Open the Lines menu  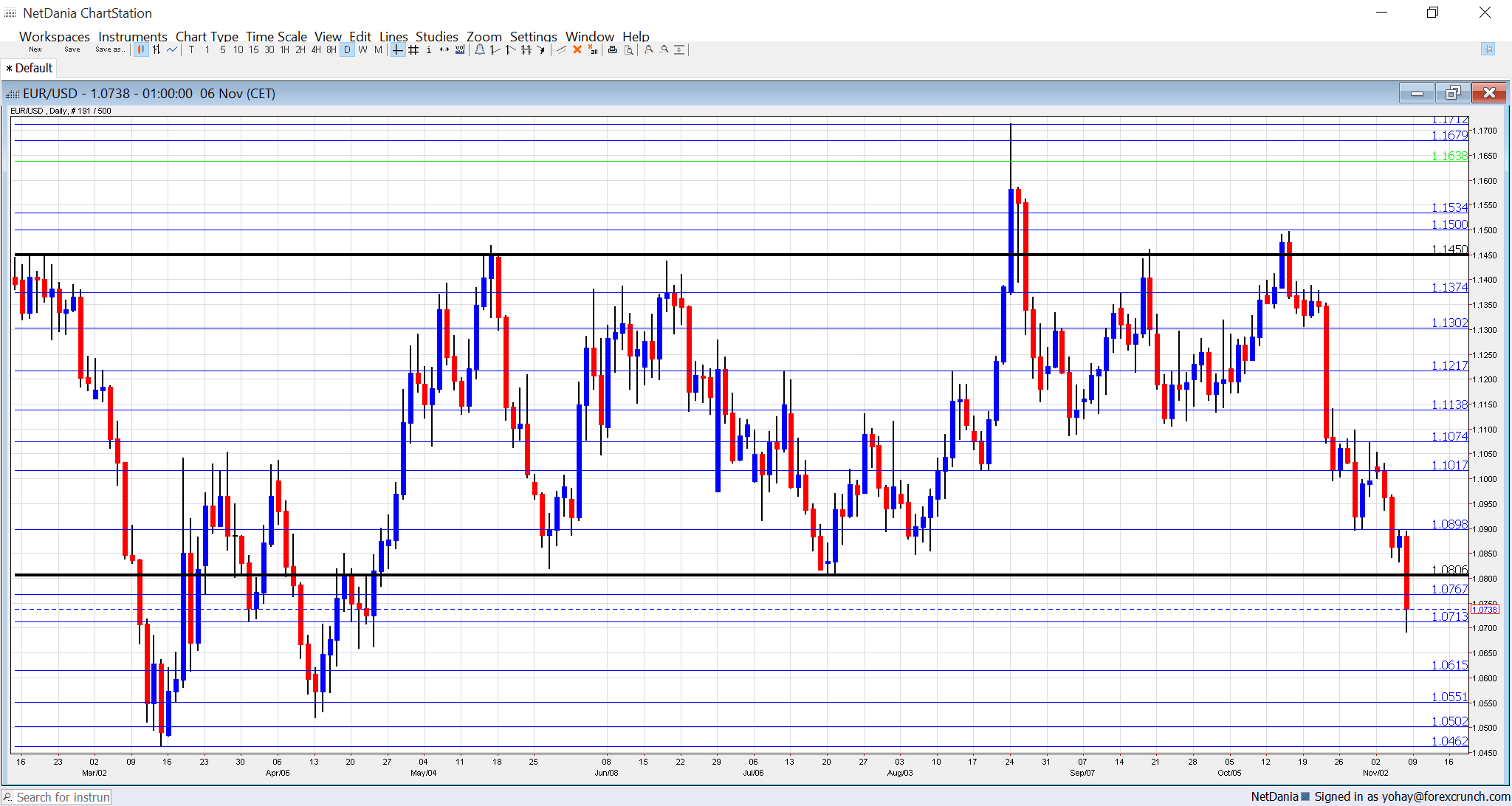point(394,36)
